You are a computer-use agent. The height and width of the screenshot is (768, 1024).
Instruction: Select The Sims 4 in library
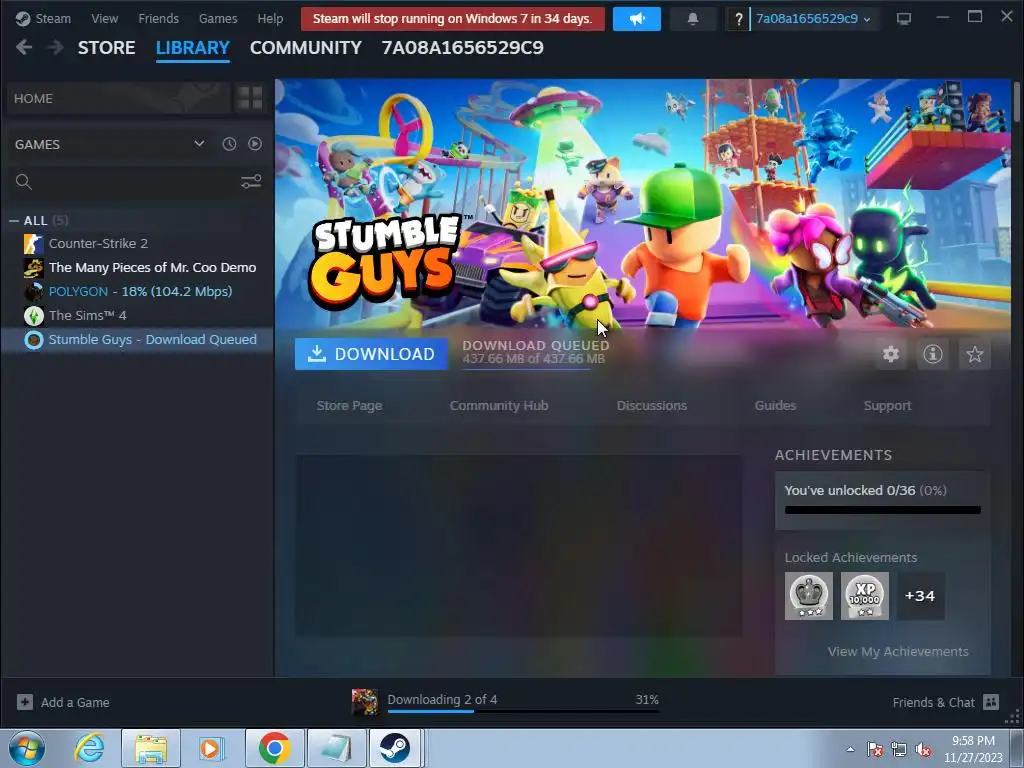coord(137,315)
